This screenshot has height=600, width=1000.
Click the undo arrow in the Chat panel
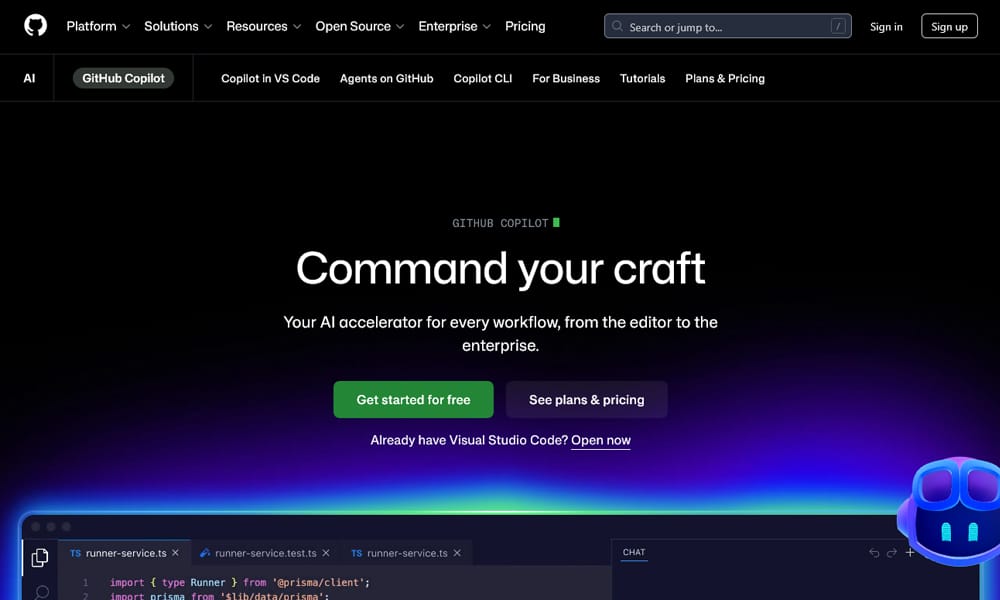click(x=873, y=551)
